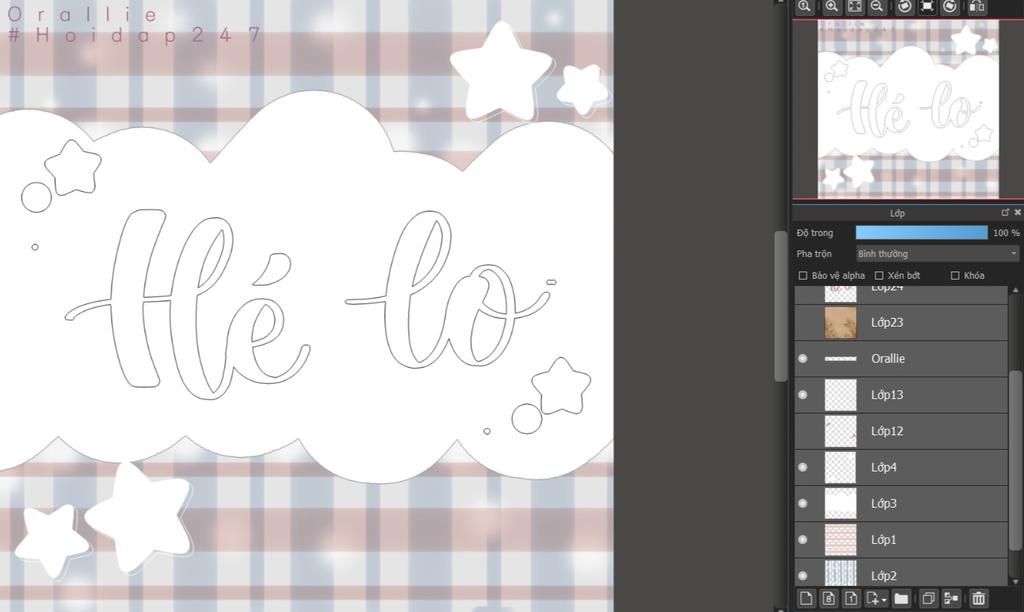Rotate canvas right in navigator
1024x612 pixels.
tap(950, 7)
